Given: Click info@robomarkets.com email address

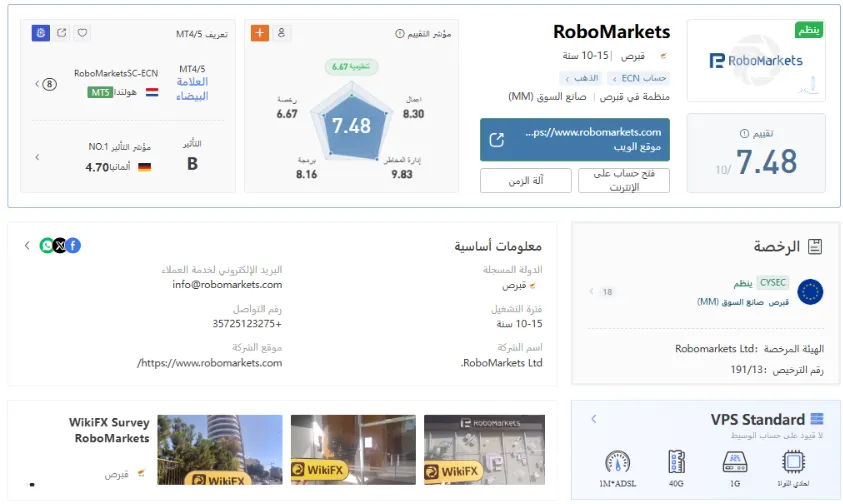Looking at the screenshot, I should tap(227, 285).
